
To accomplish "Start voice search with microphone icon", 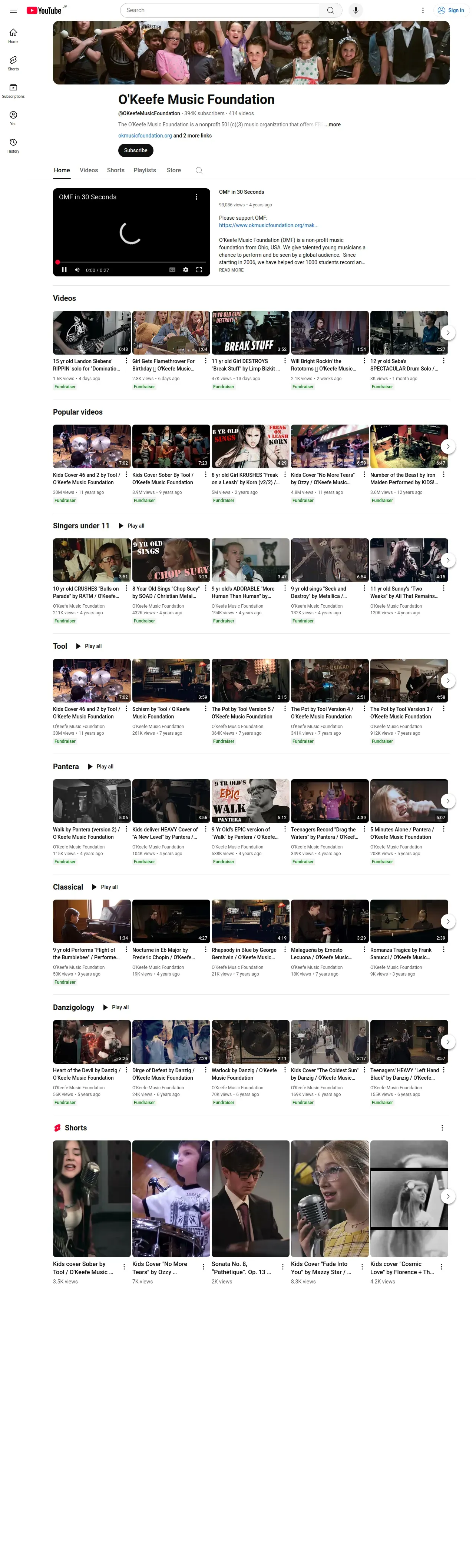I will click(356, 10).
